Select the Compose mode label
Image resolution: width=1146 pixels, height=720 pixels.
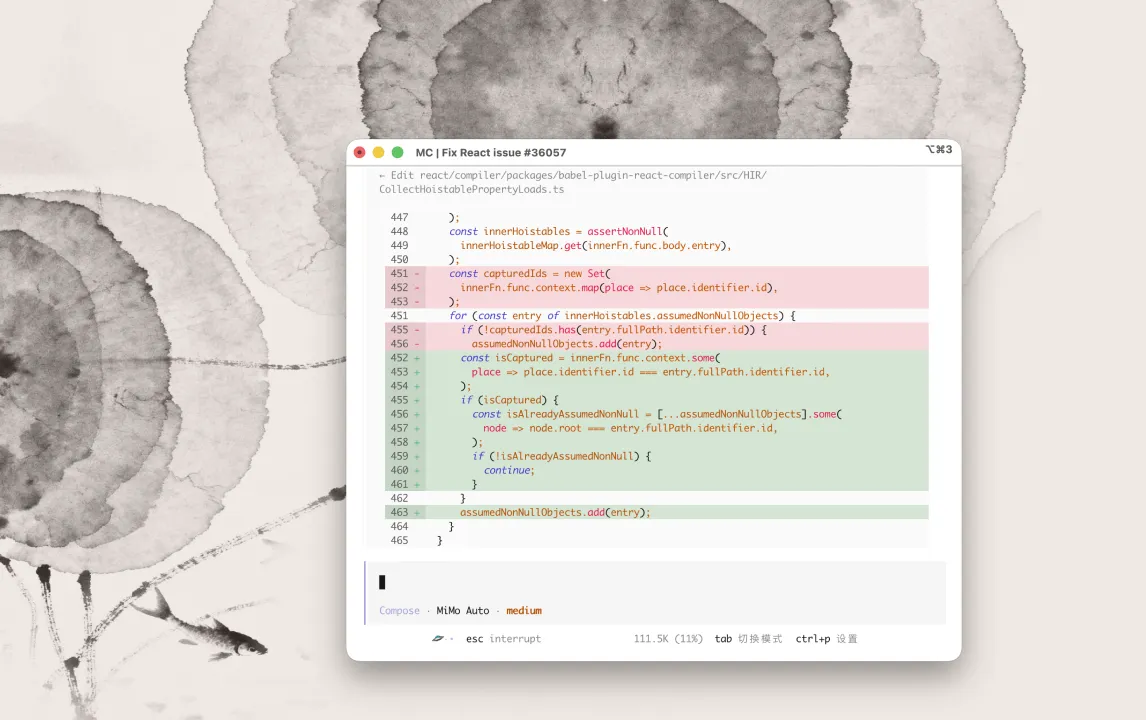pos(399,610)
